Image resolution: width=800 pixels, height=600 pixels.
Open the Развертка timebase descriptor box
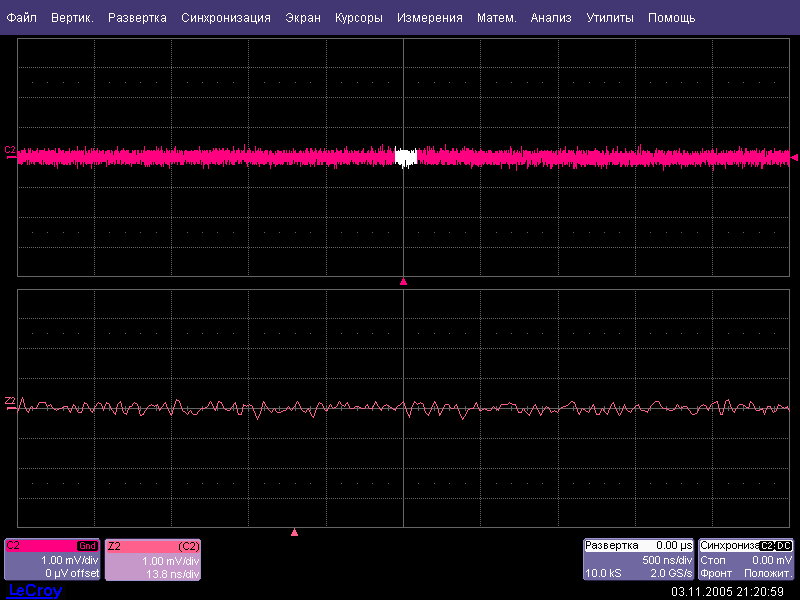point(638,560)
